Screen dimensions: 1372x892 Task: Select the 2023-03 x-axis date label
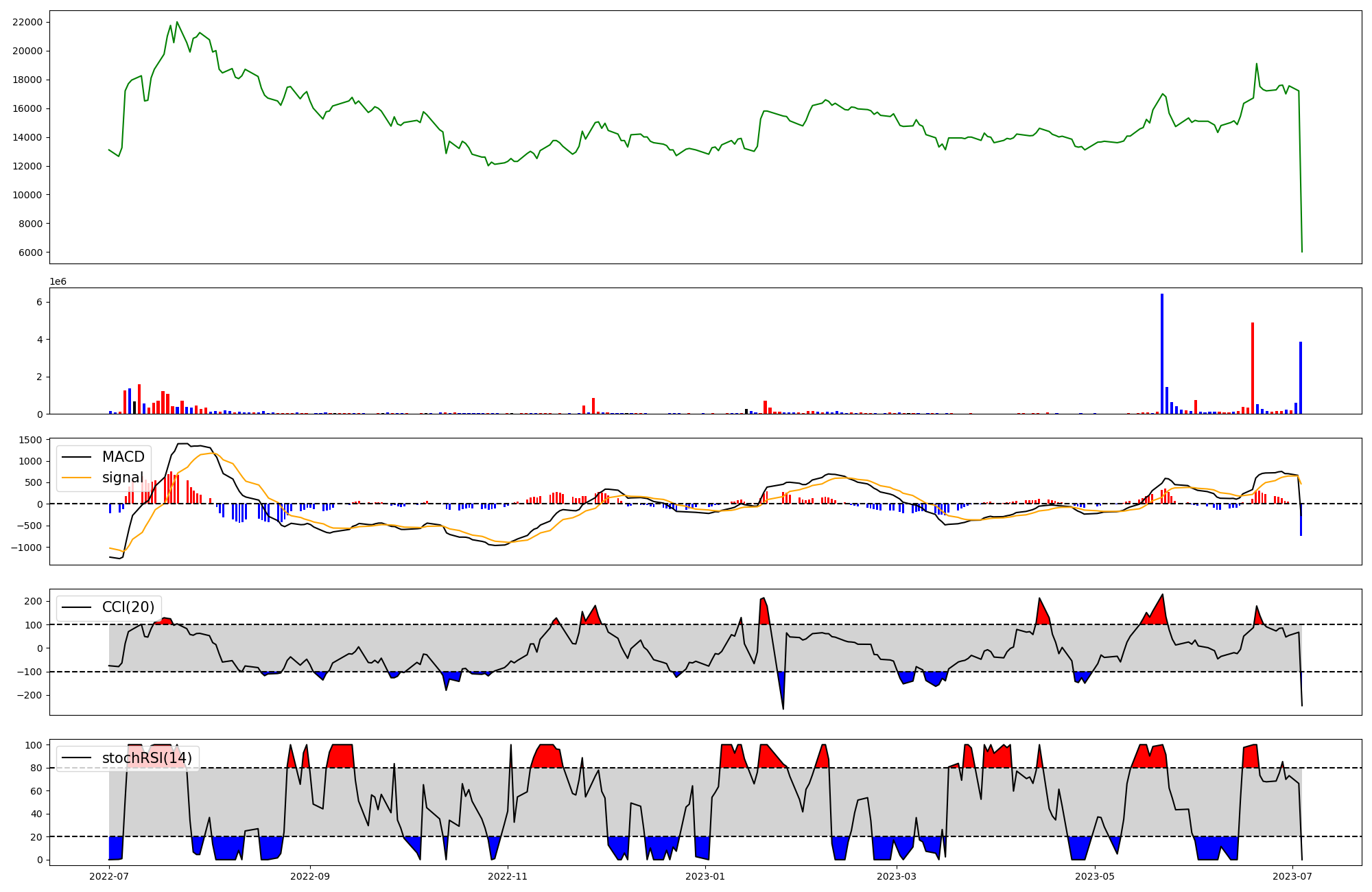tap(897, 876)
